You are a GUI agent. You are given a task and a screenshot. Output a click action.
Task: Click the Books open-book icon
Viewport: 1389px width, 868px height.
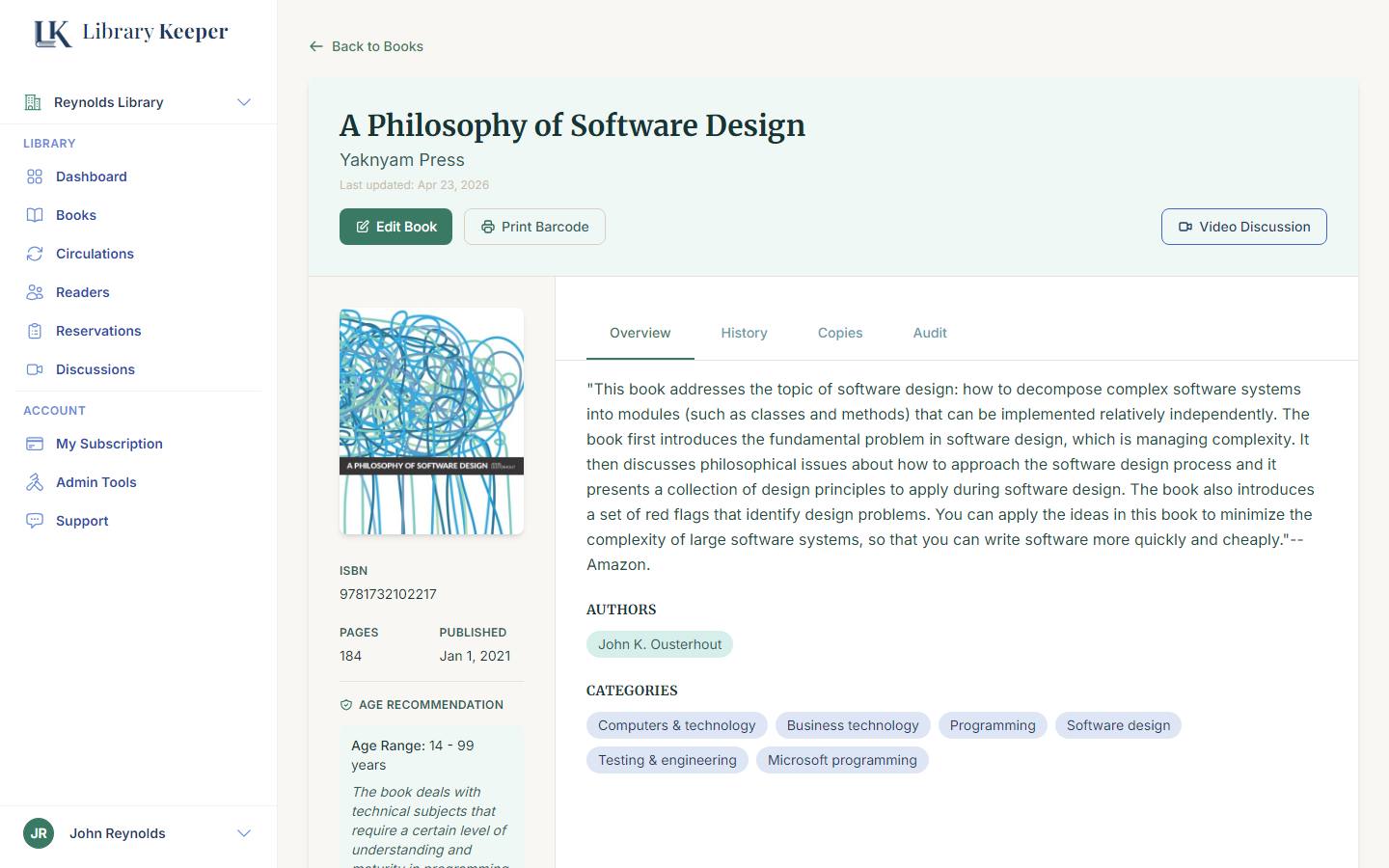[x=35, y=215]
